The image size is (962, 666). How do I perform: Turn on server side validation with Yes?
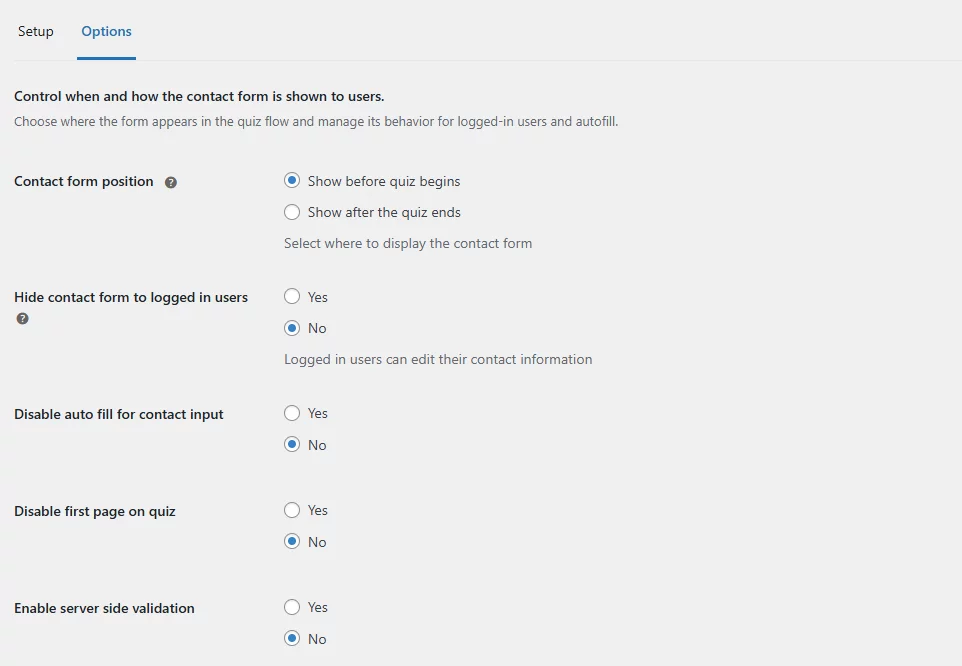(292, 607)
